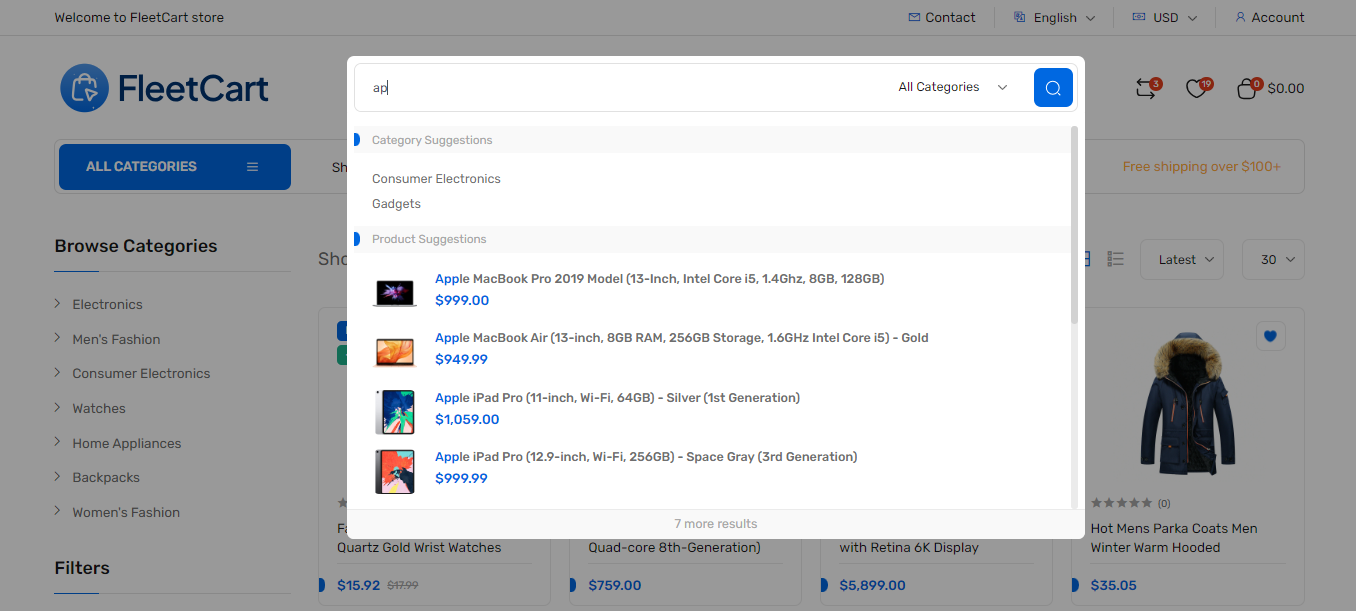Select Apple MacBook Pro 2019 suggestion
Screen dimensions: 1356x611
point(659,279)
